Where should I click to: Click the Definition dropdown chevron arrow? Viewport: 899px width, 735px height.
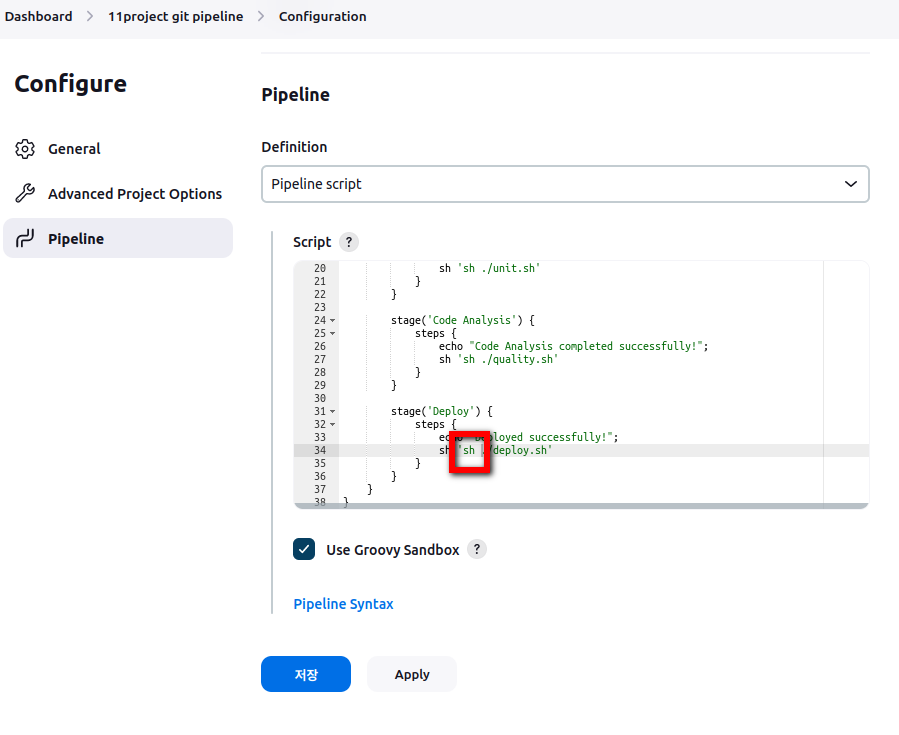[850, 184]
